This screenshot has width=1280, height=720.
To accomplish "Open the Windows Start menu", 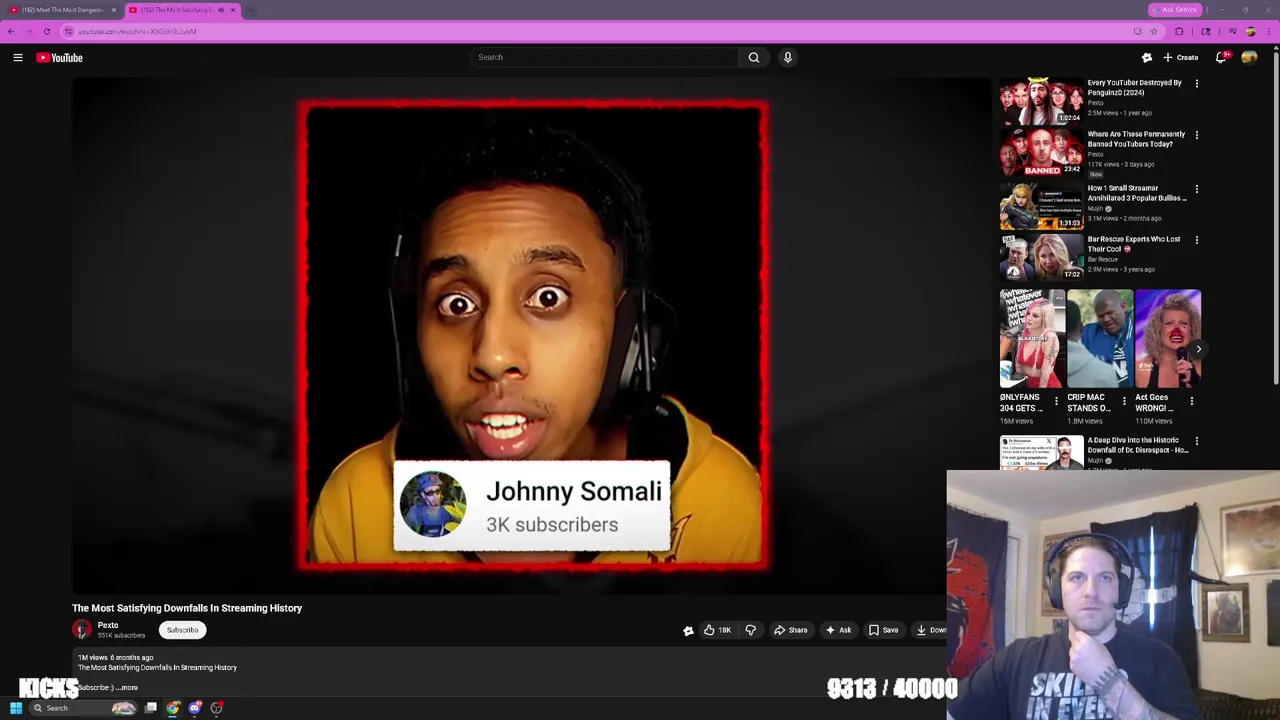I will [16, 708].
